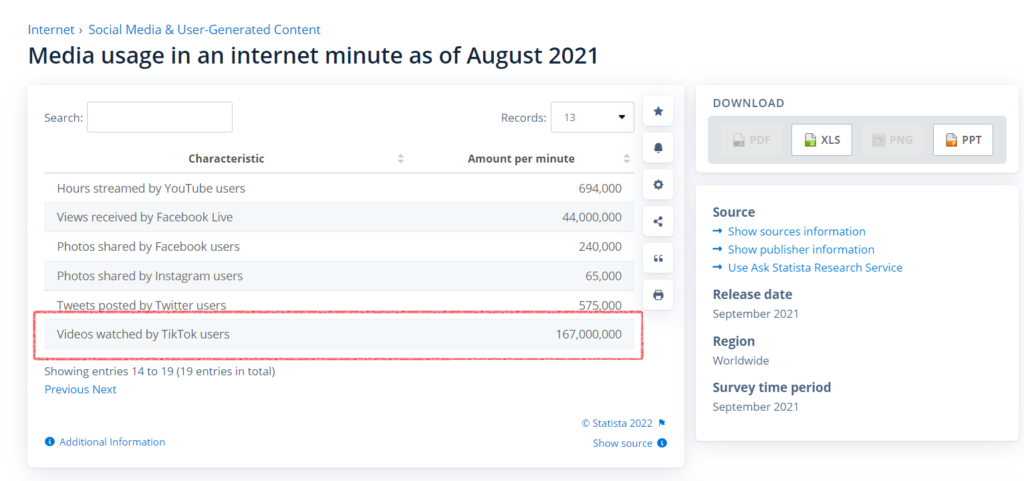Open the Records dropdown
The image size is (1024, 481).
[x=592, y=117]
